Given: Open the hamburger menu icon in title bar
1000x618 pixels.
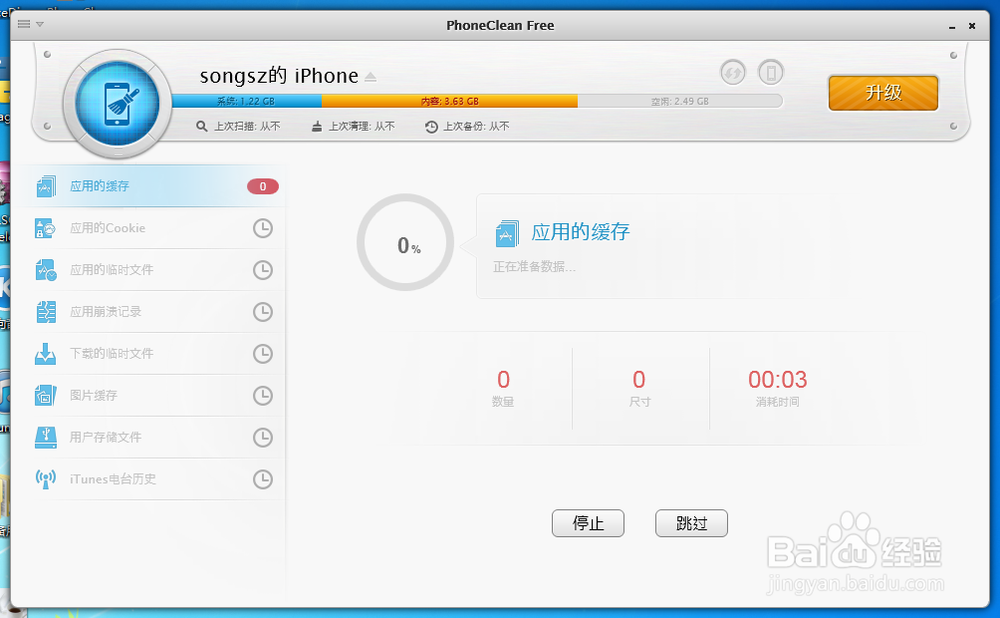Looking at the screenshot, I should 24,24.
